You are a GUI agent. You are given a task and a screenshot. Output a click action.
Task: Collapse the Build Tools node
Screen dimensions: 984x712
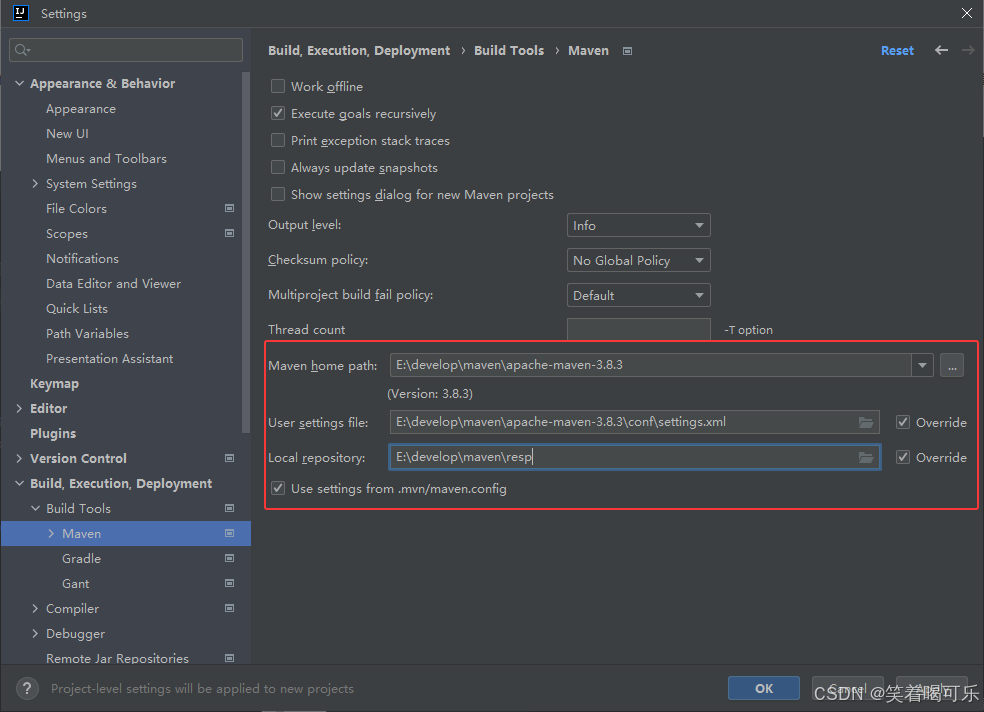pyautogui.click(x=35, y=508)
